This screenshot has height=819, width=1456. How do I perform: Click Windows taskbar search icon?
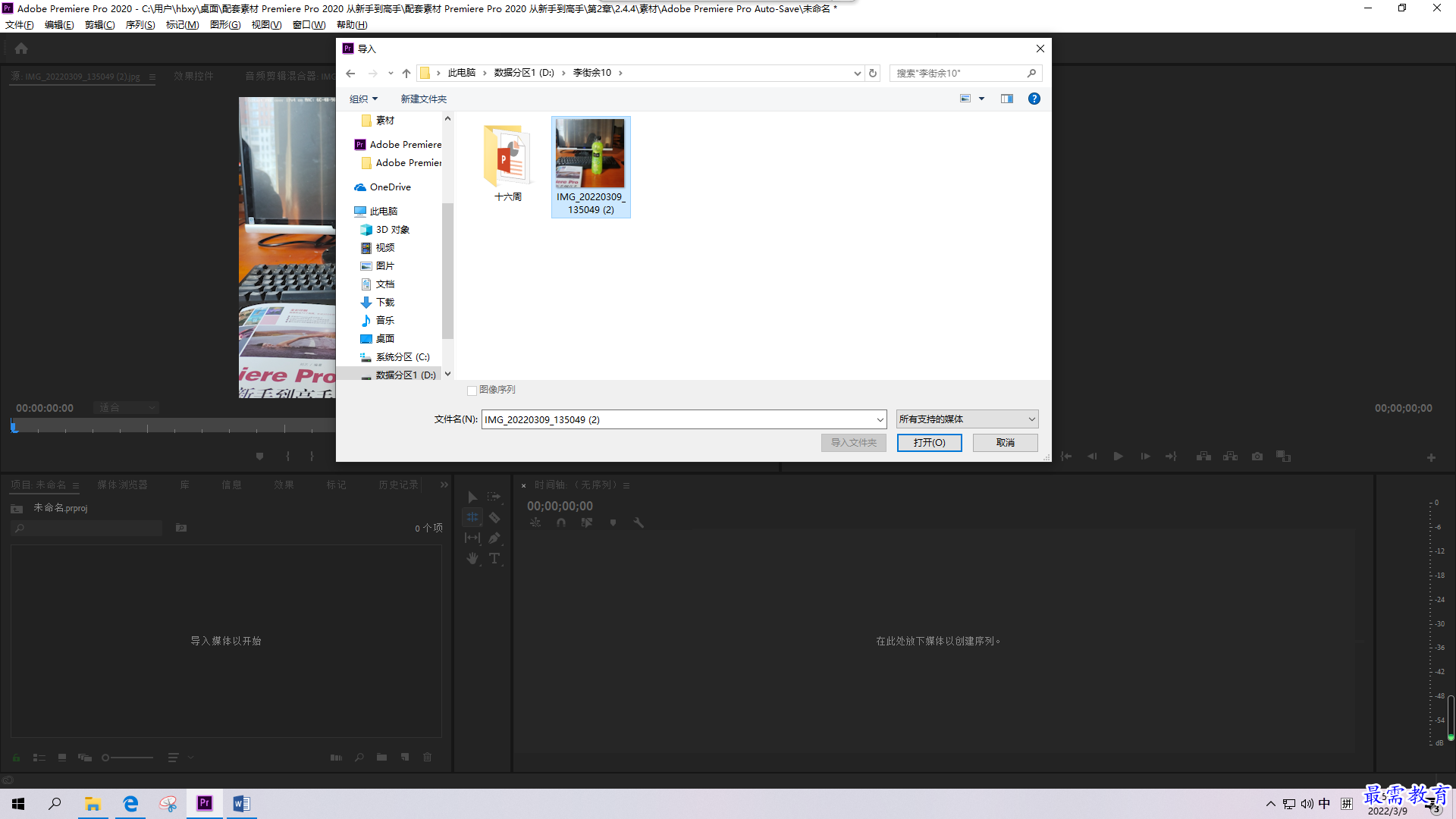click(x=55, y=803)
